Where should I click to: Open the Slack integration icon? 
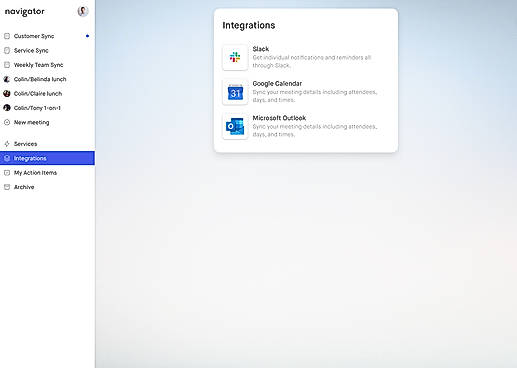[x=235, y=57]
